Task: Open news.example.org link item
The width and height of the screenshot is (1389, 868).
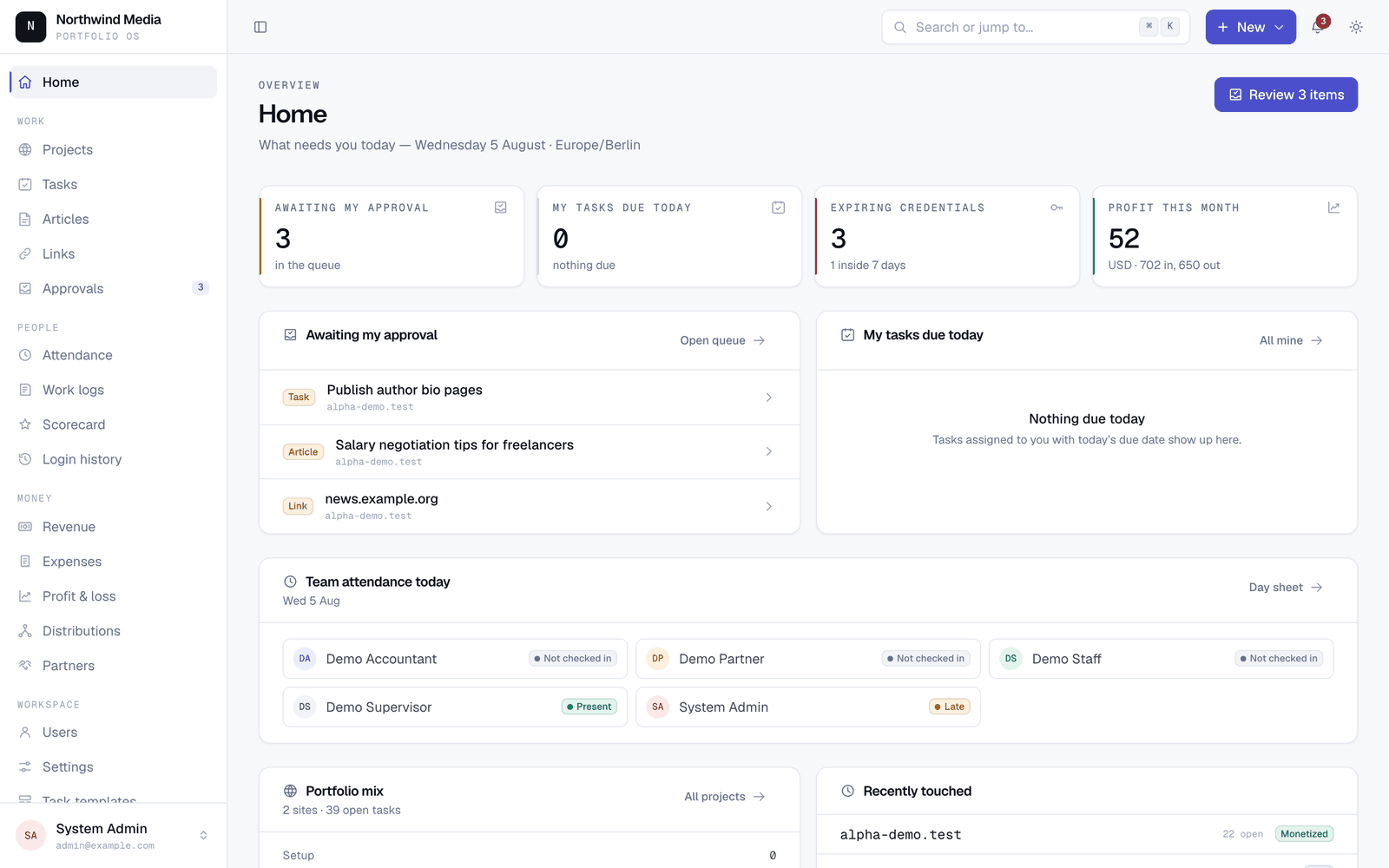Action: point(530,506)
